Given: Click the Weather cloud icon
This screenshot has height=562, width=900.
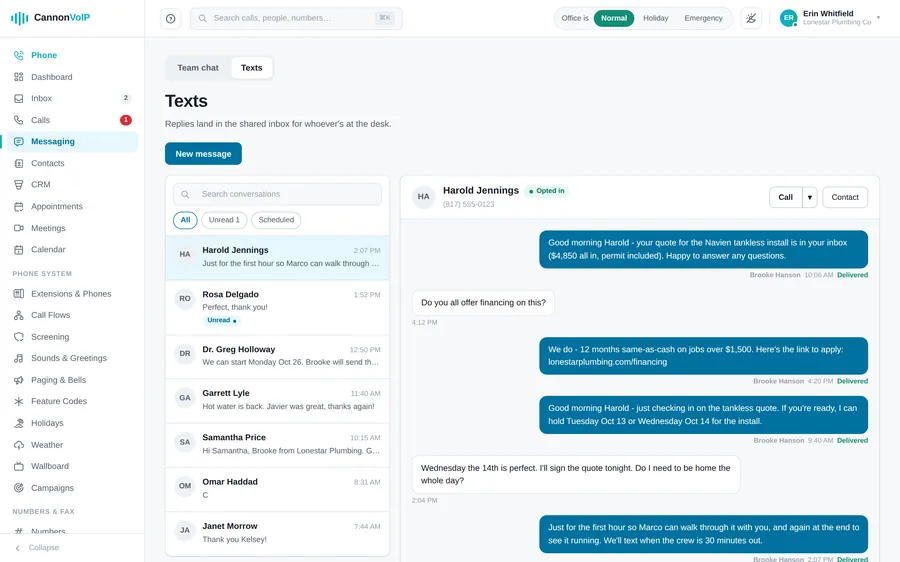Looking at the screenshot, I should (19, 445).
